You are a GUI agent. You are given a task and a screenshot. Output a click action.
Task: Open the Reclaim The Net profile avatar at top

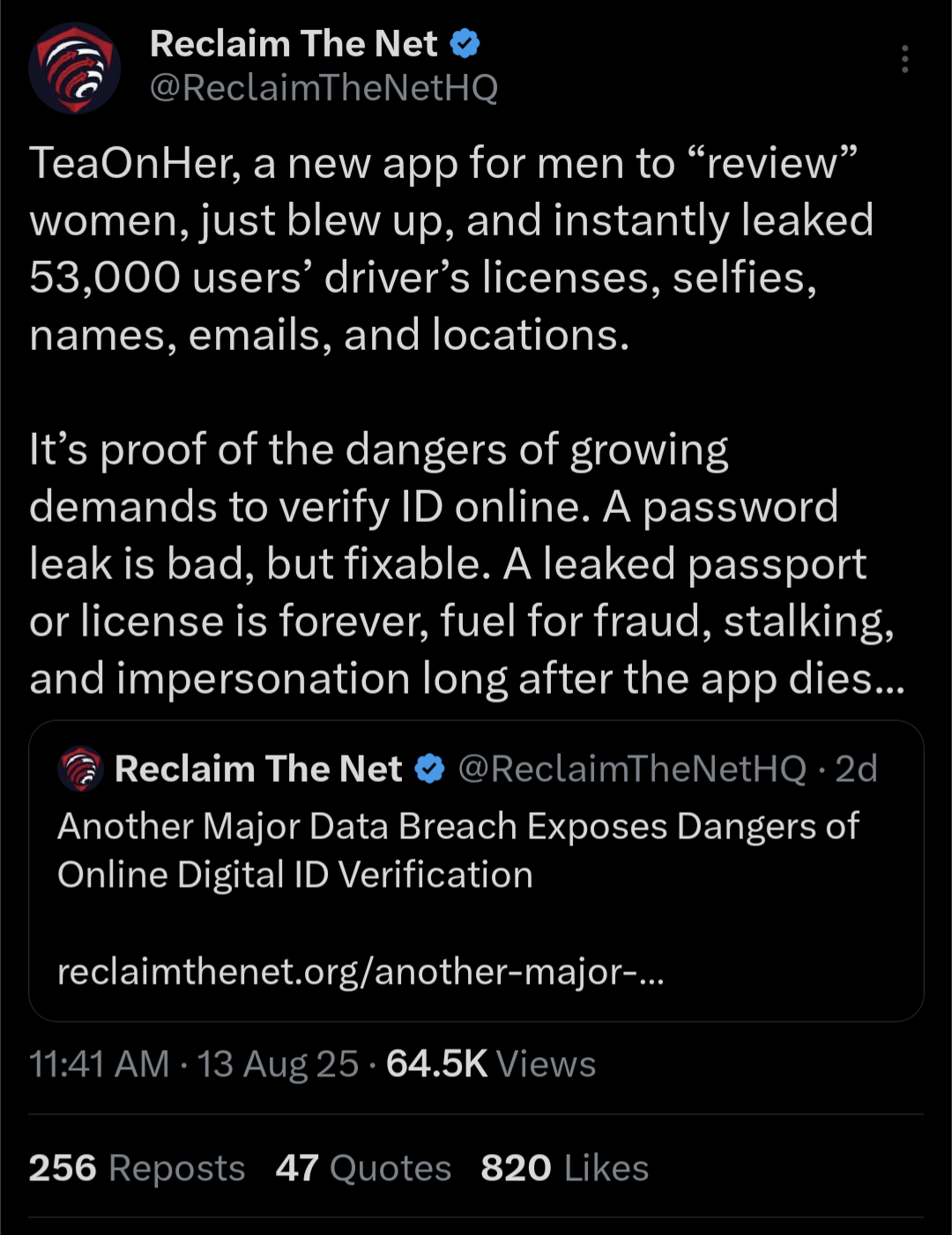point(74,68)
